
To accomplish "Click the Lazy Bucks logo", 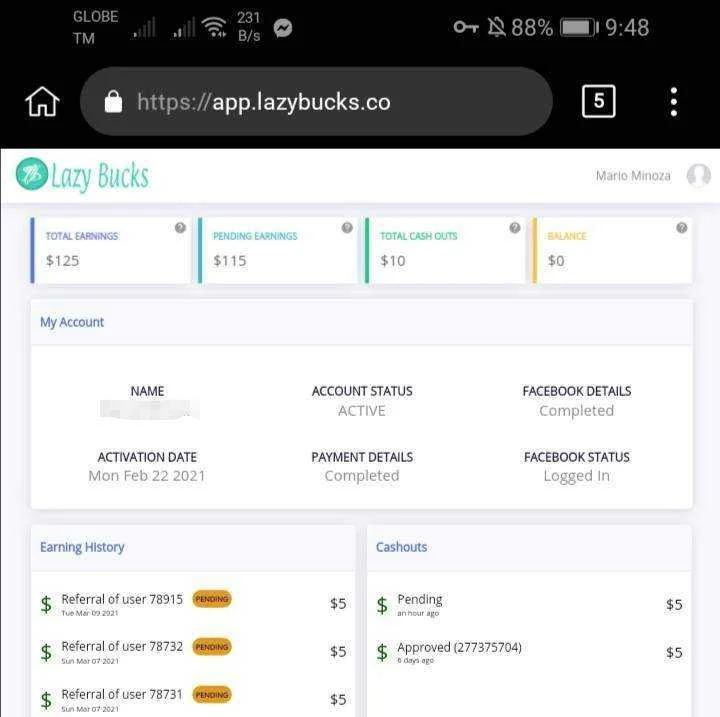I will coord(83,175).
